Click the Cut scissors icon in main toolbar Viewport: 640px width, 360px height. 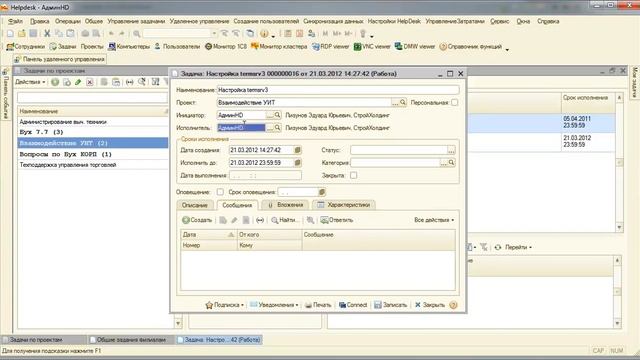[47, 33]
